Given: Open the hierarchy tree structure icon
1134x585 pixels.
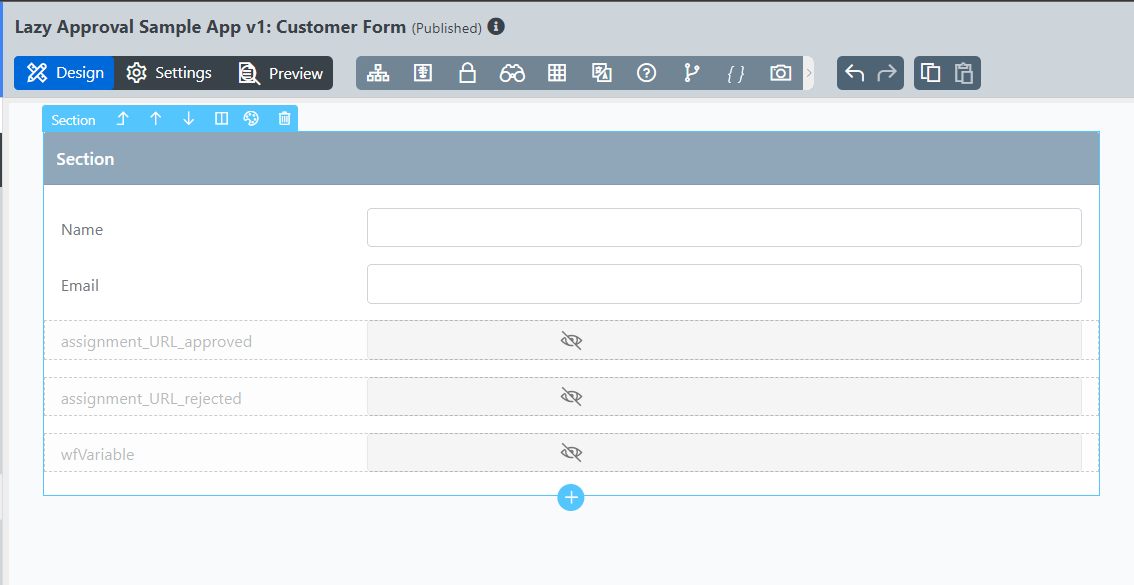Looking at the screenshot, I should point(378,73).
